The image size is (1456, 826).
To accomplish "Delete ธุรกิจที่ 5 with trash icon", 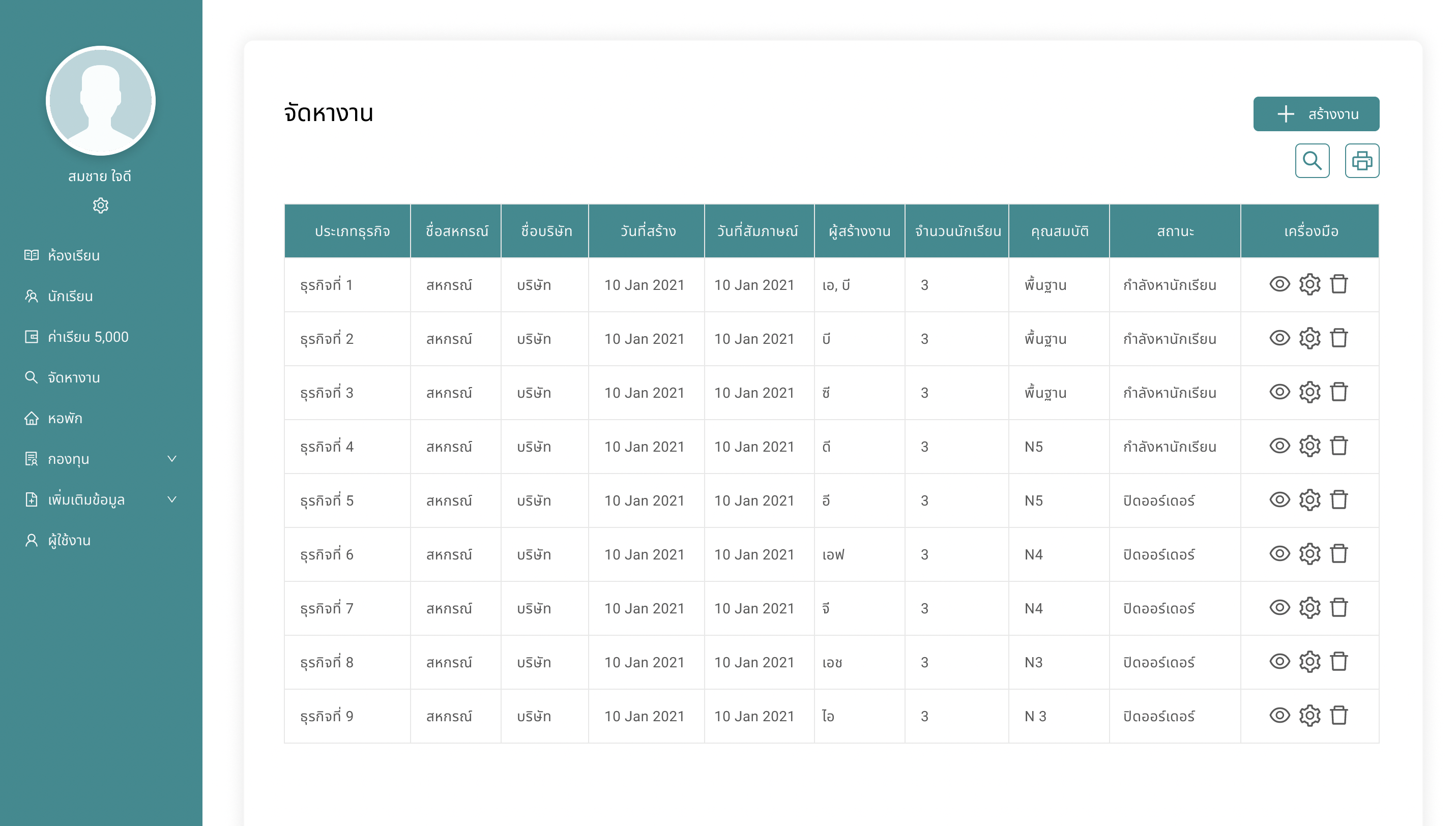I will [1339, 500].
